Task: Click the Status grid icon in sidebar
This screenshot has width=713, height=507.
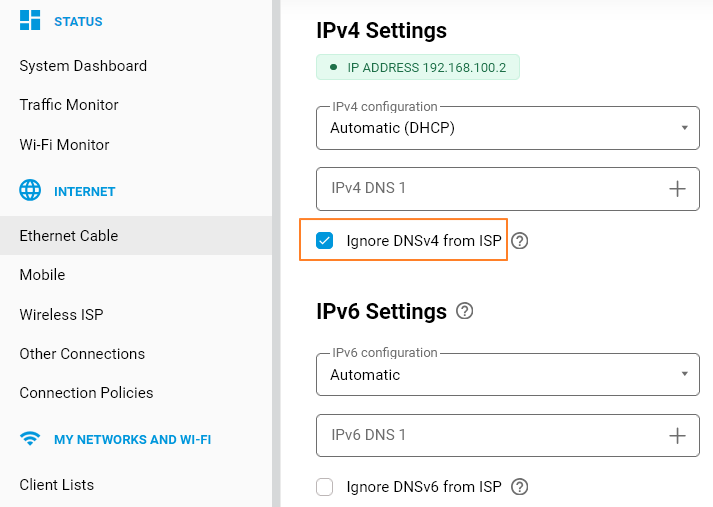Action: 30,20
